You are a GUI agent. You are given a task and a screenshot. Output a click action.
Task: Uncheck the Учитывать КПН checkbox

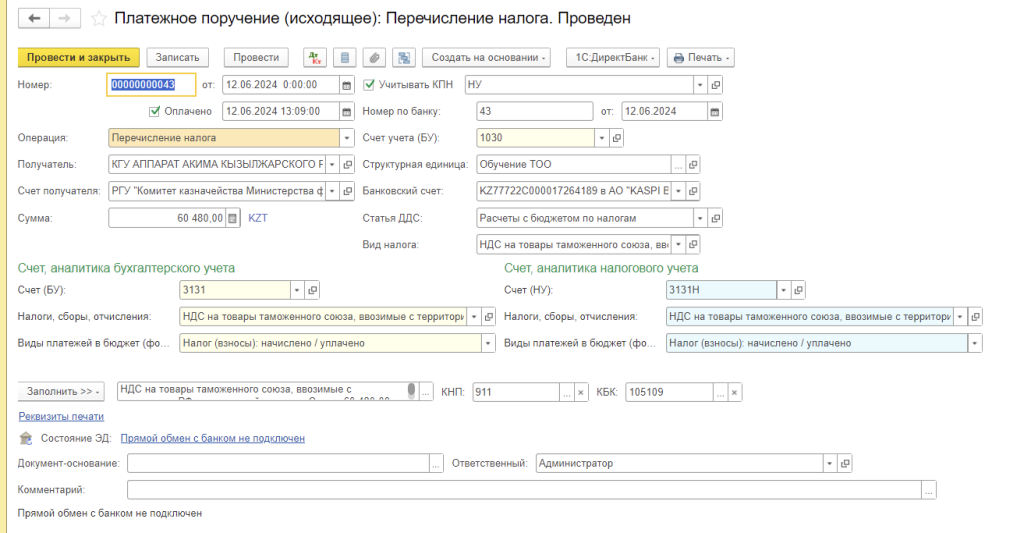(369, 85)
